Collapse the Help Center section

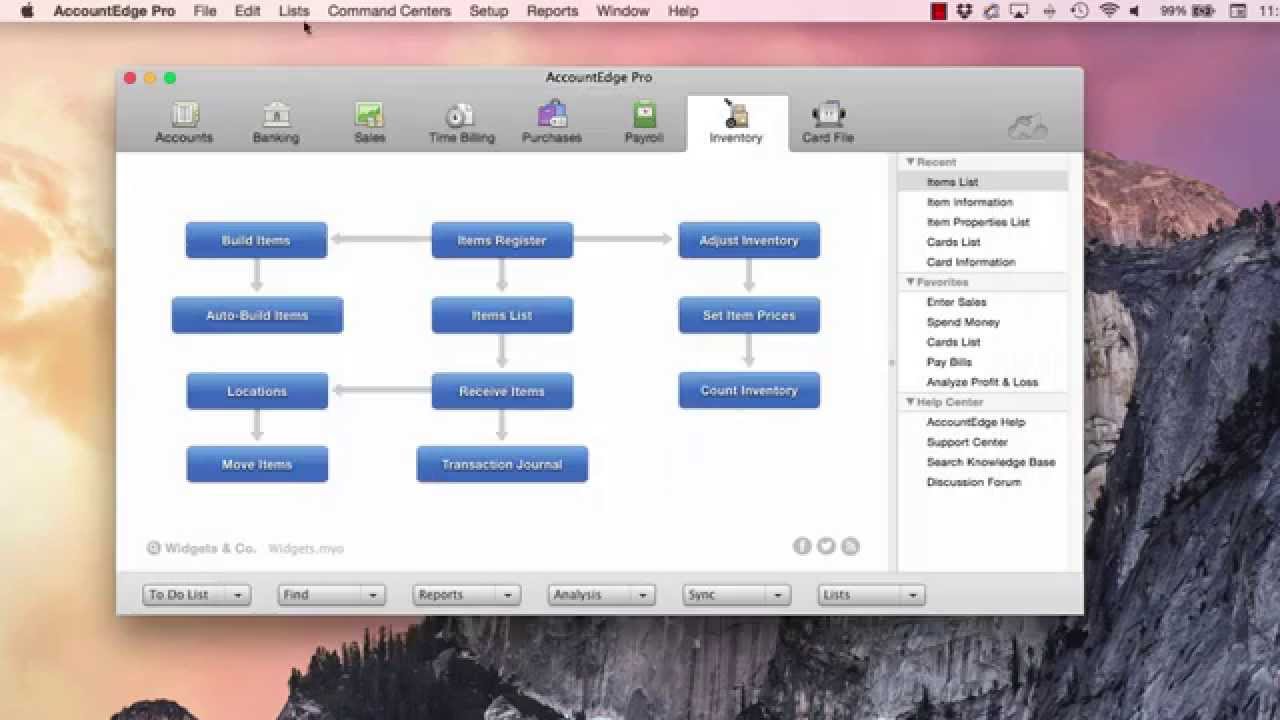click(910, 402)
